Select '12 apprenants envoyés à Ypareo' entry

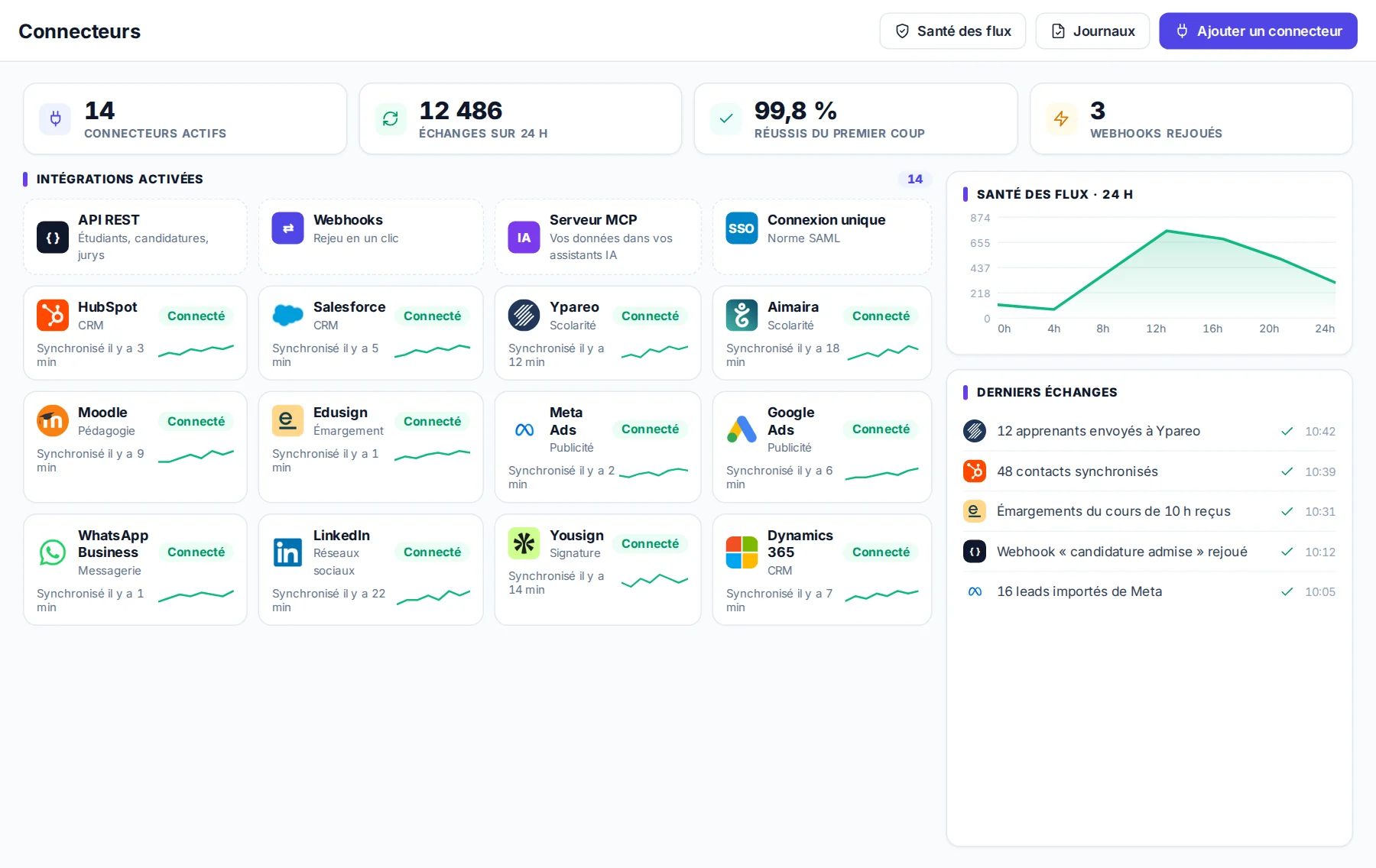click(1149, 431)
